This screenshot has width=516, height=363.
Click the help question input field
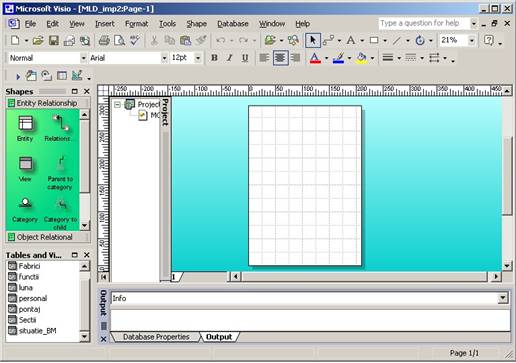[424, 23]
